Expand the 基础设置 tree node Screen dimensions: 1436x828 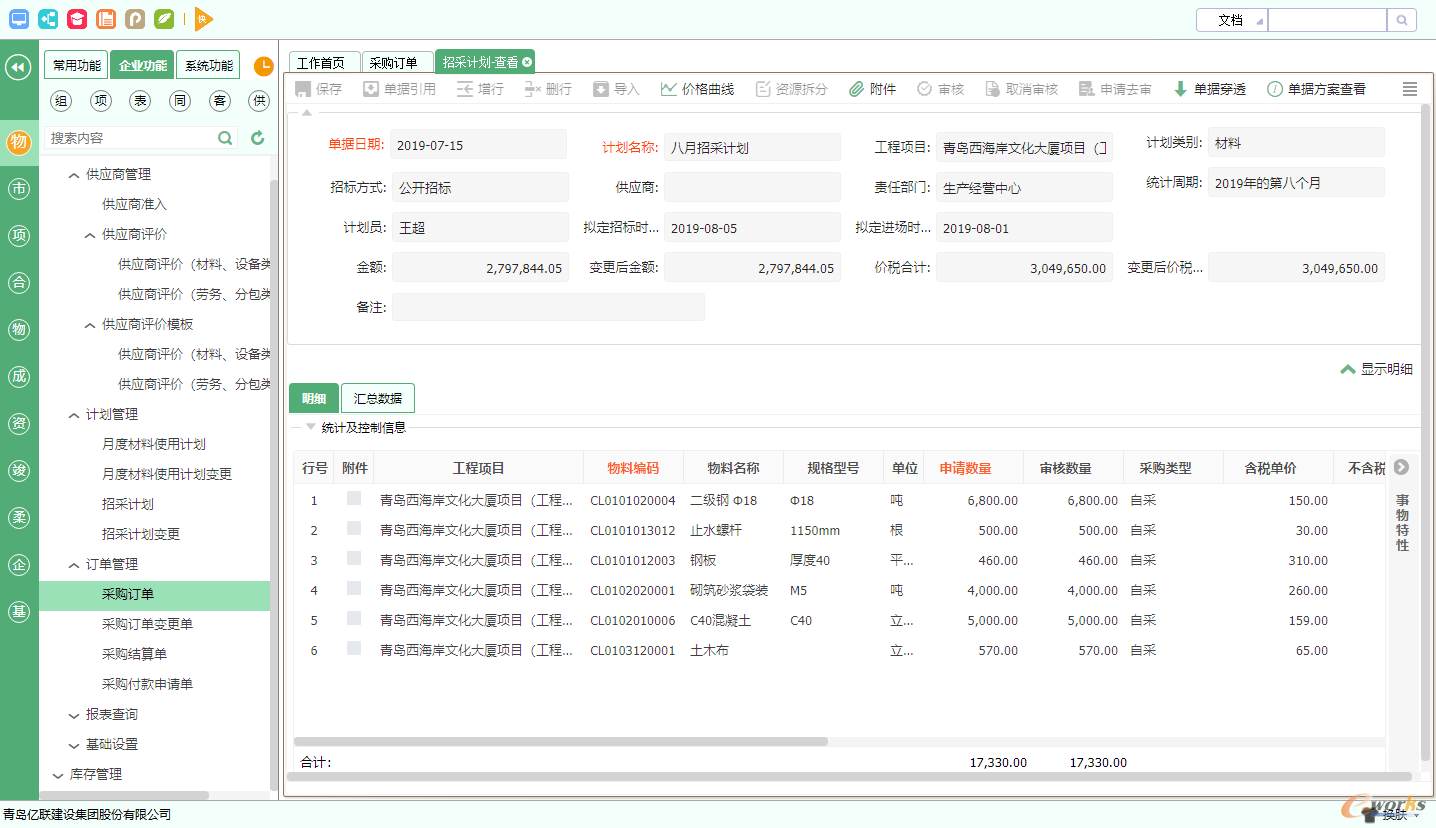pyautogui.click(x=74, y=745)
